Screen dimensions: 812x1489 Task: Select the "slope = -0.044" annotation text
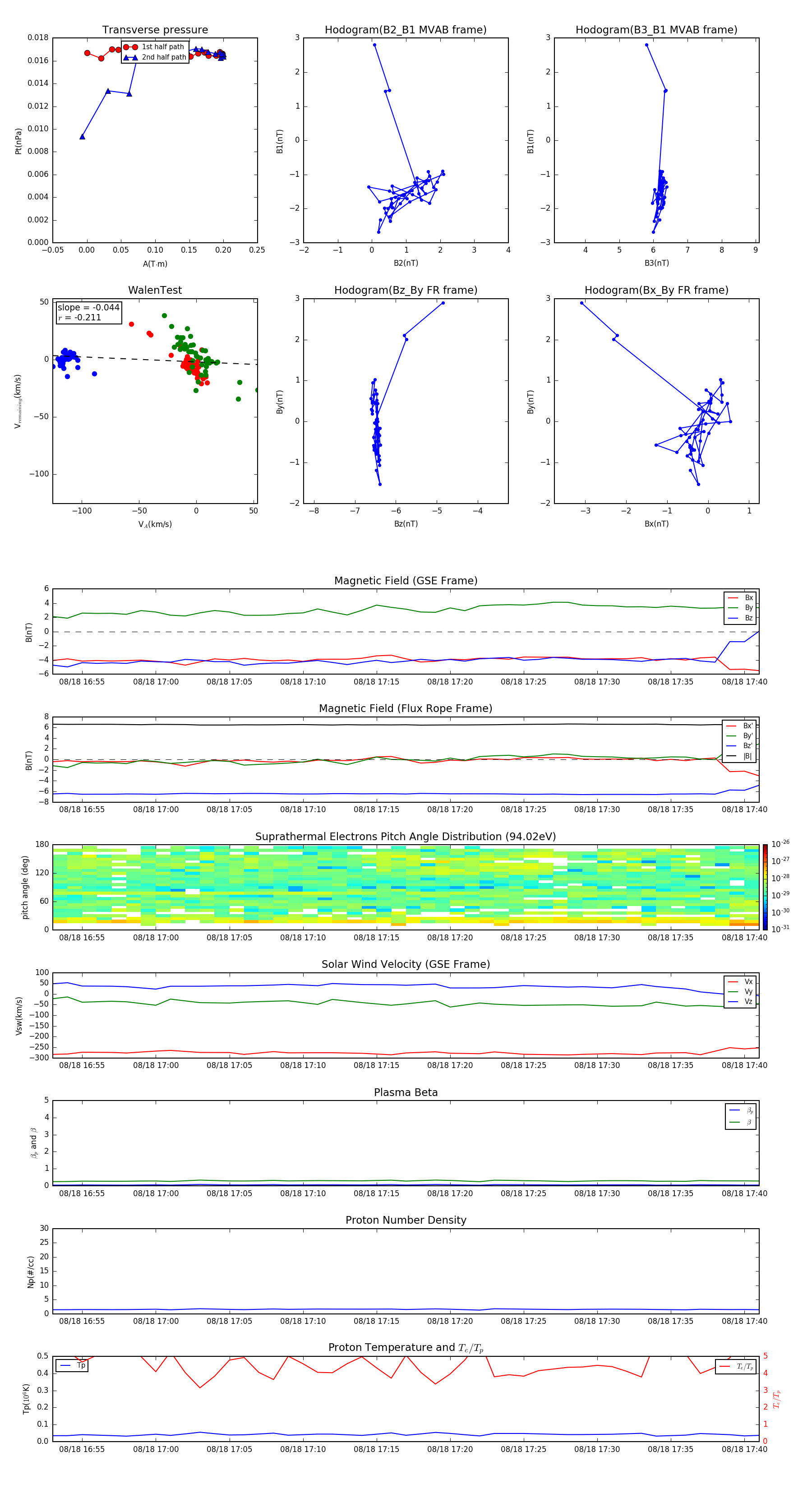(x=88, y=308)
